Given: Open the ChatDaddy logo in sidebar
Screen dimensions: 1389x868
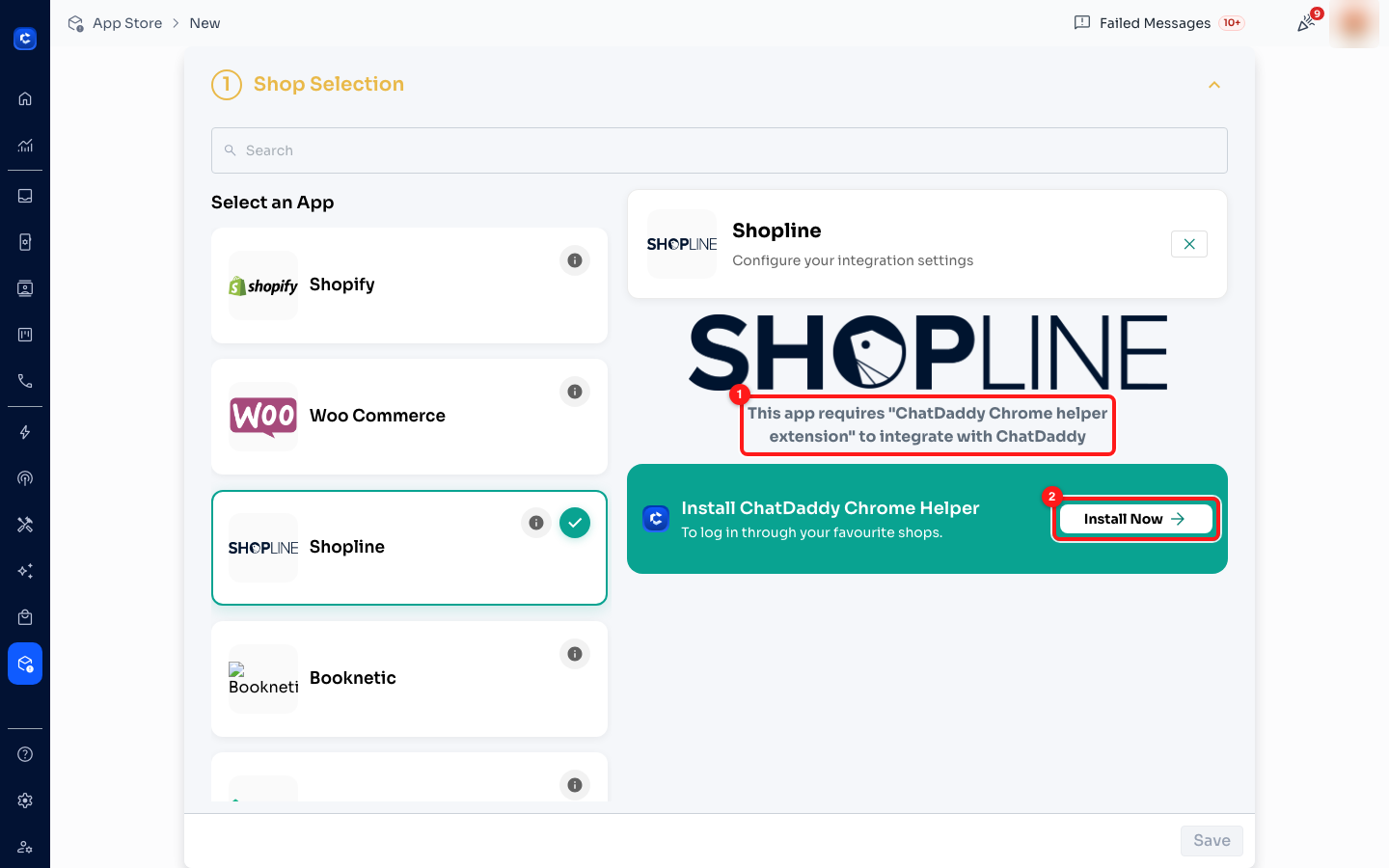Looking at the screenshot, I should pyautogui.click(x=25, y=39).
